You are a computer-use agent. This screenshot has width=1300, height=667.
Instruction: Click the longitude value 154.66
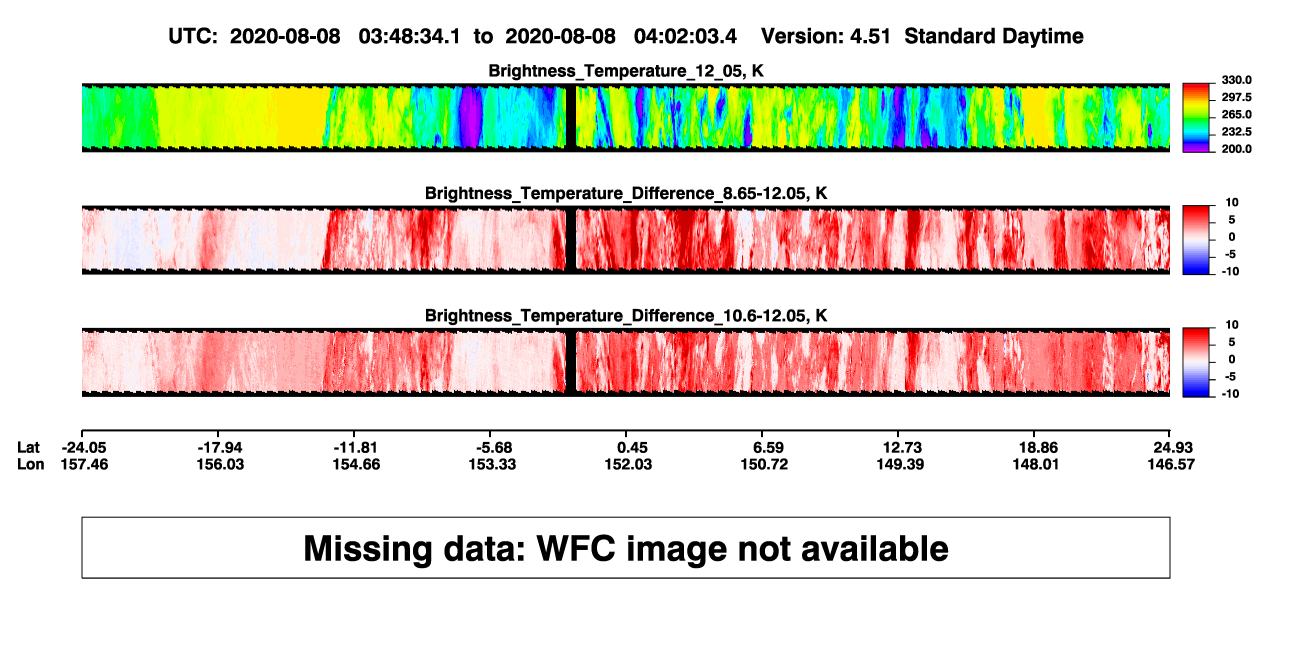(x=357, y=464)
